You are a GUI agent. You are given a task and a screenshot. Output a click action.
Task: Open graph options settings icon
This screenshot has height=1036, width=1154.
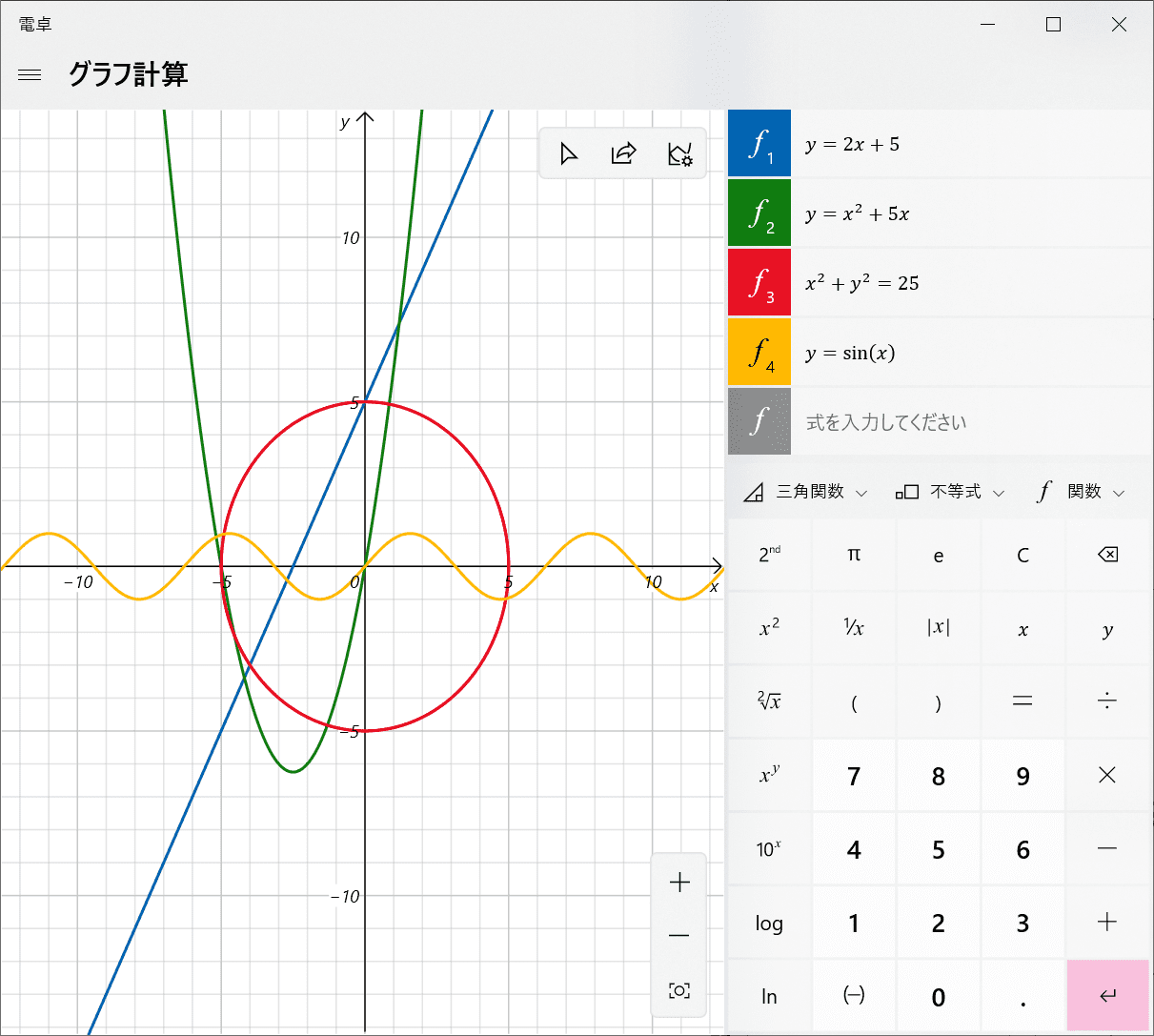(x=679, y=153)
